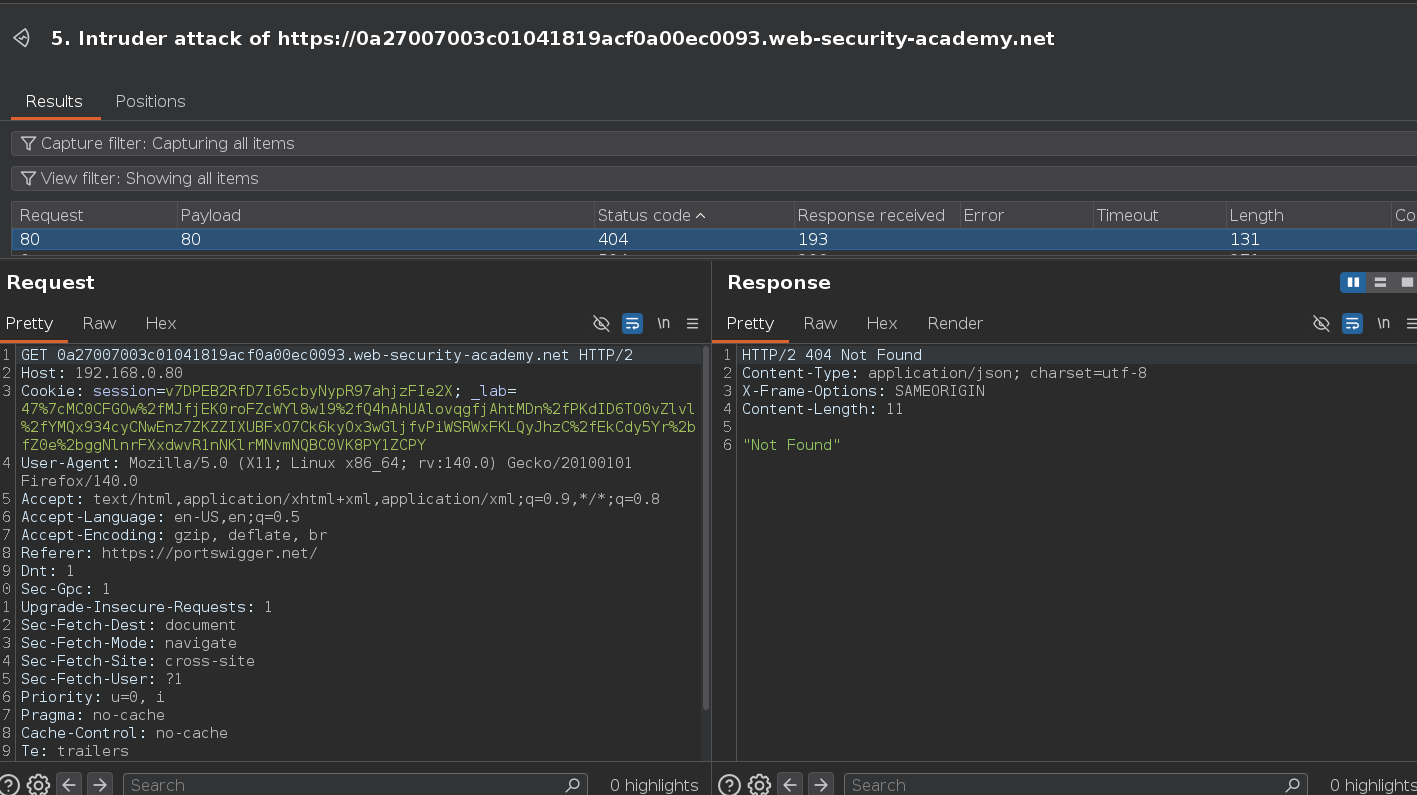Toggle line wrap icon in Request panel
This screenshot has width=1417, height=795.
pyautogui.click(x=632, y=323)
